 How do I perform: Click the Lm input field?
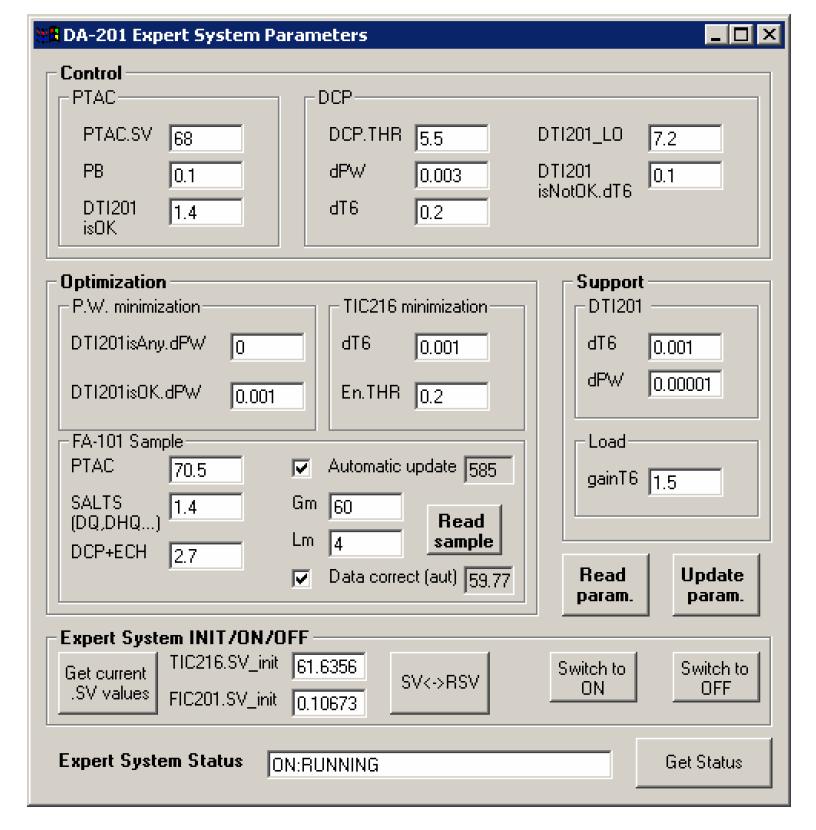[366, 544]
